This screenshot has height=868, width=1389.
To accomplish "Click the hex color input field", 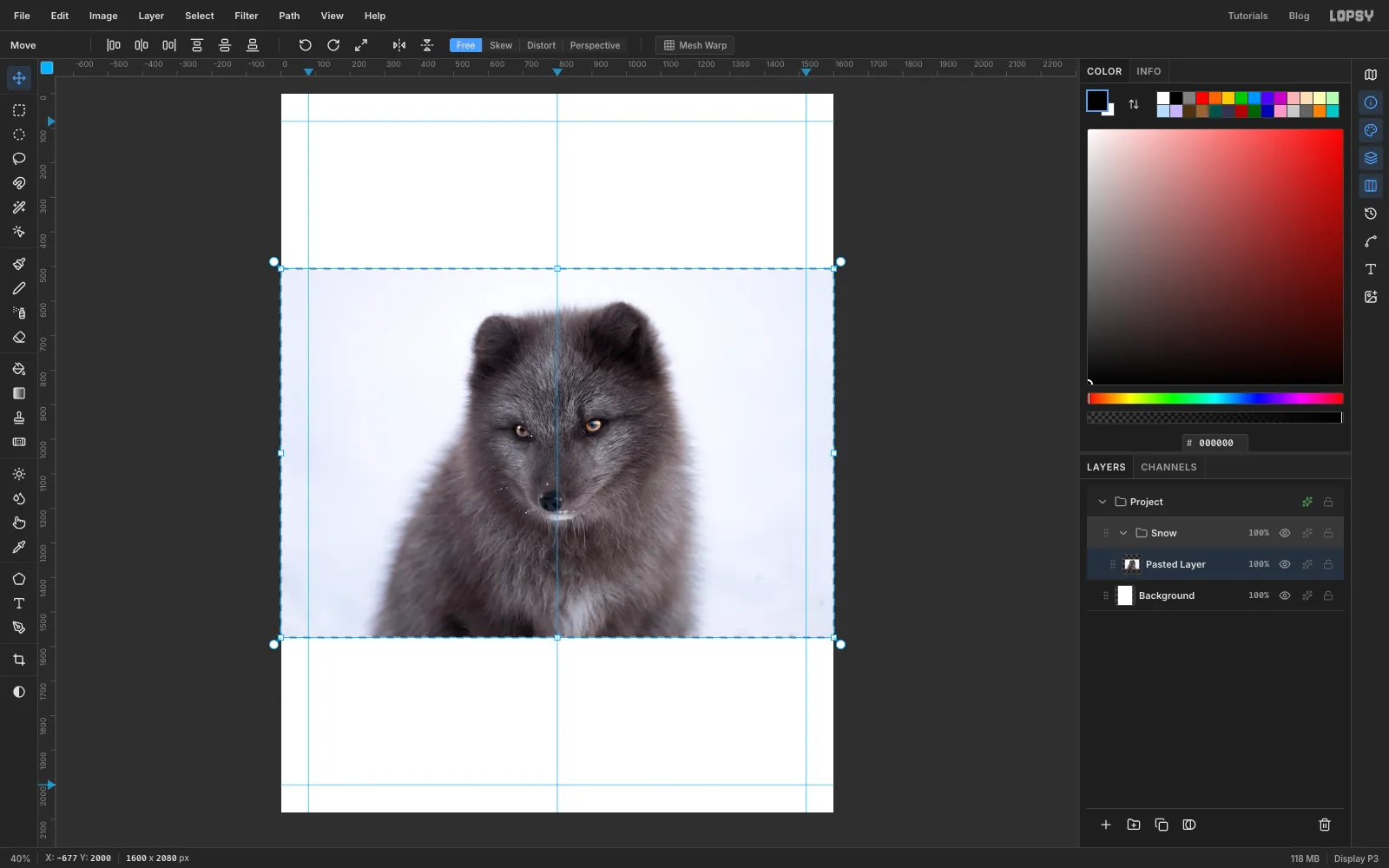I will pos(1215,443).
